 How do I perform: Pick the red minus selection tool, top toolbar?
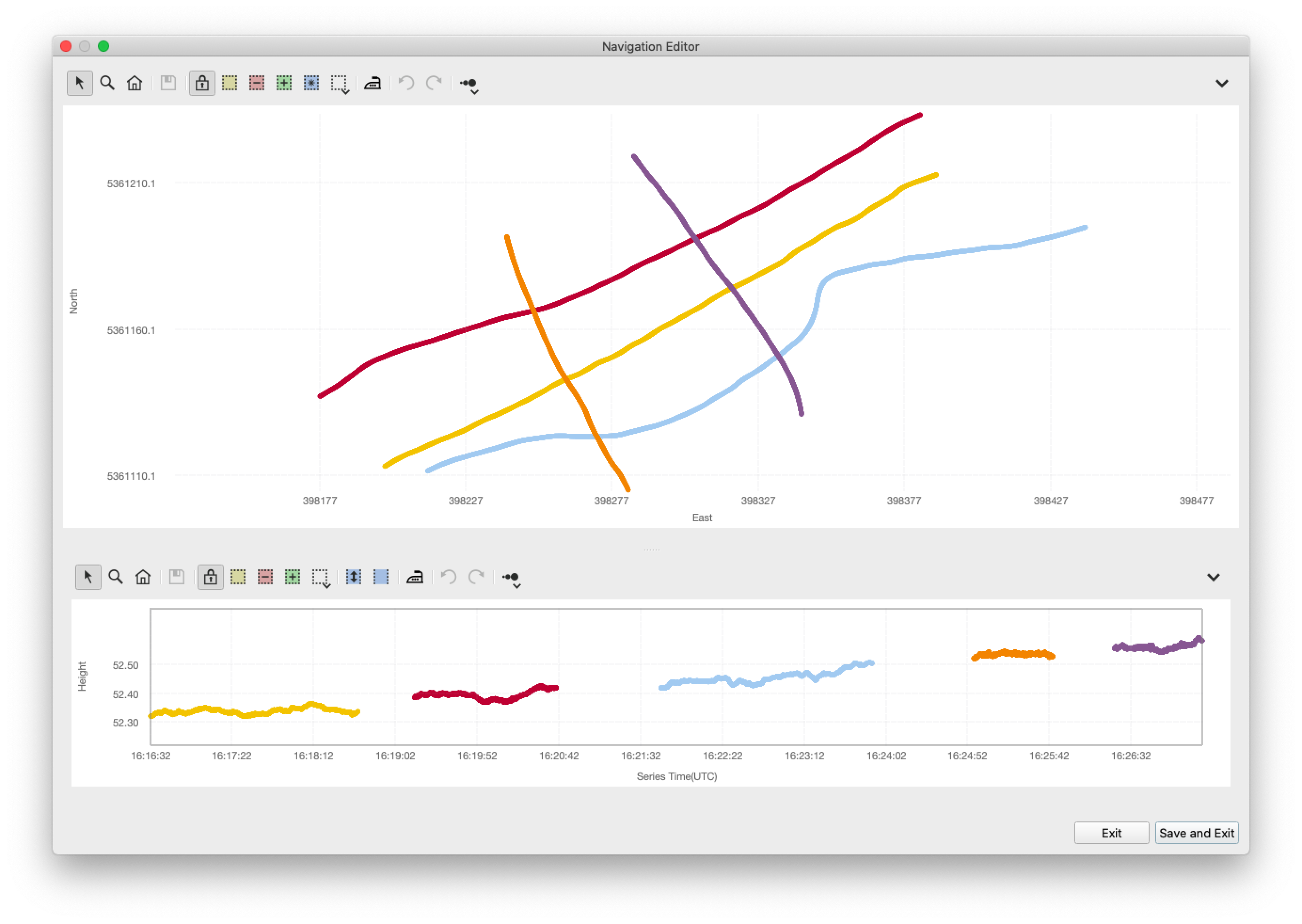tap(256, 83)
